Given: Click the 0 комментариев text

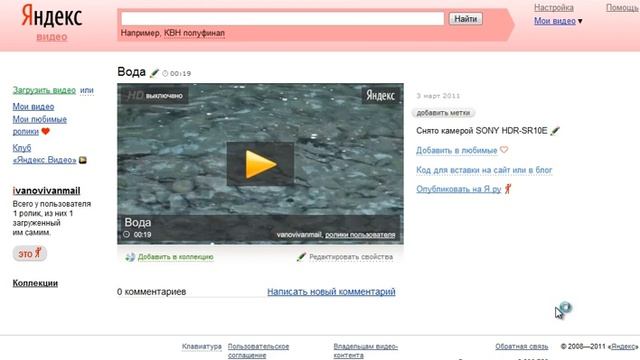Looking at the screenshot, I should tap(151, 292).
